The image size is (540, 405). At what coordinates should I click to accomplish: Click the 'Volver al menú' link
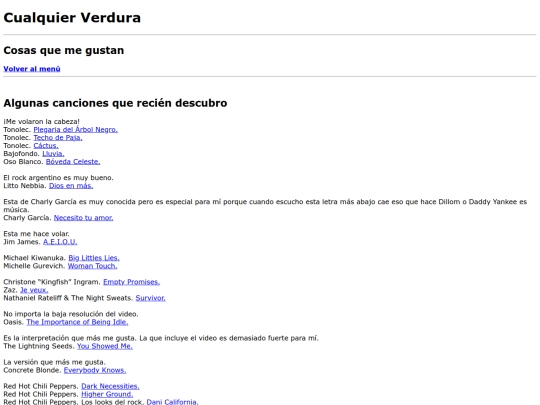tap(32, 69)
